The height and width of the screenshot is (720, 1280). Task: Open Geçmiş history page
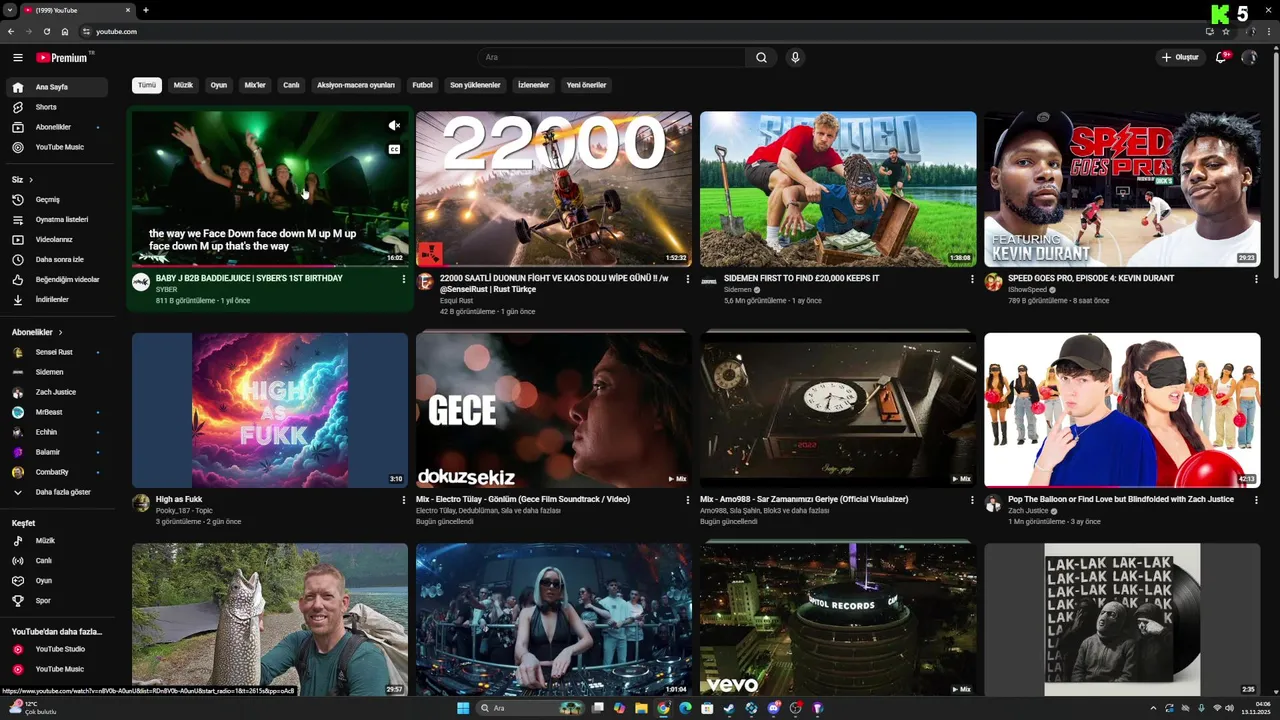tap(55, 199)
